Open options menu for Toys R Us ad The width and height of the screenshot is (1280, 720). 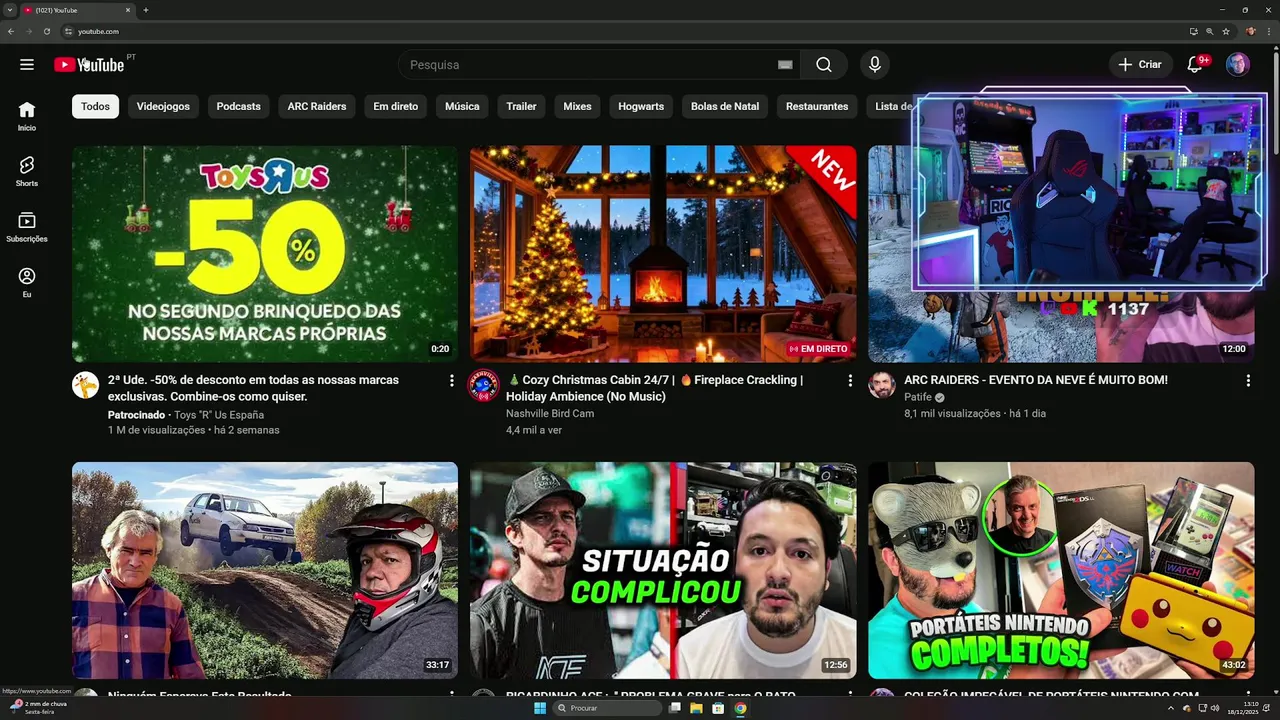click(451, 380)
